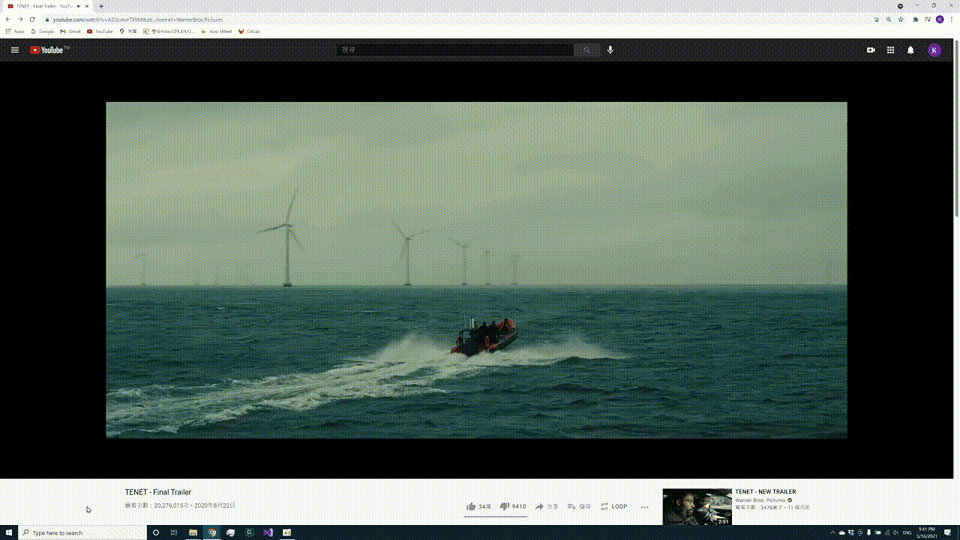Go forward in browser history

20,20
